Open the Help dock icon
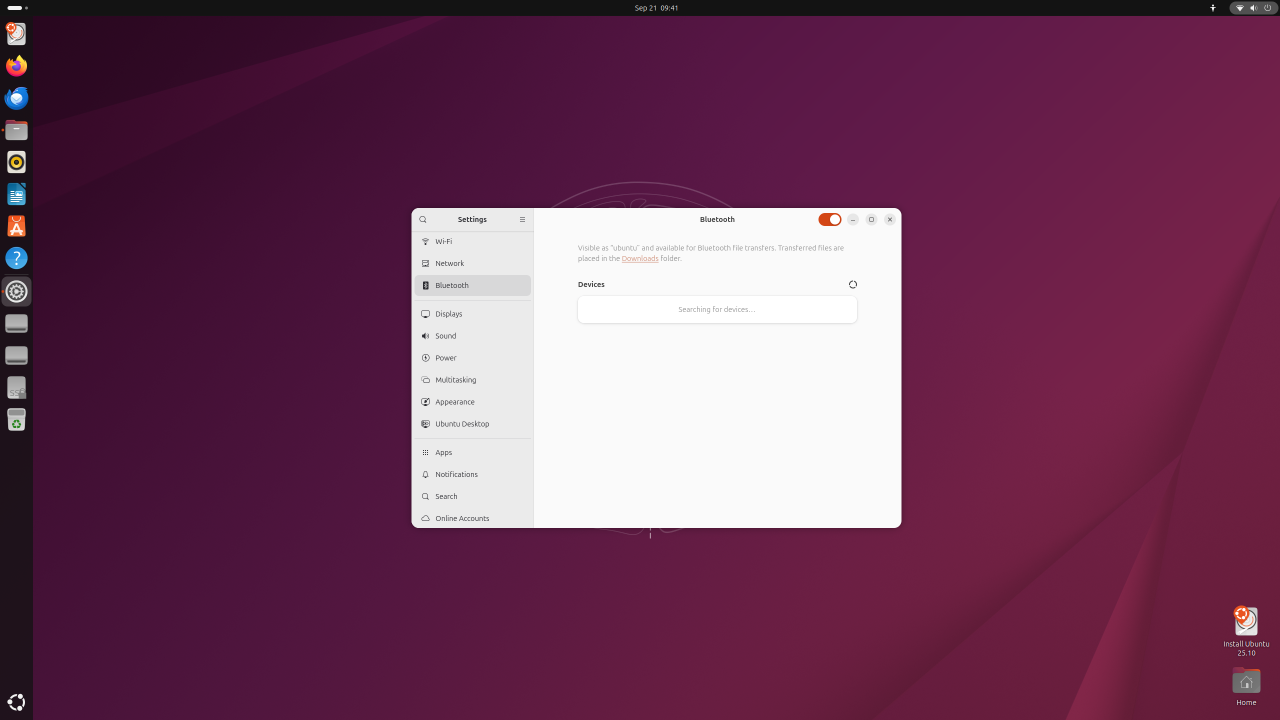 tap(16, 259)
